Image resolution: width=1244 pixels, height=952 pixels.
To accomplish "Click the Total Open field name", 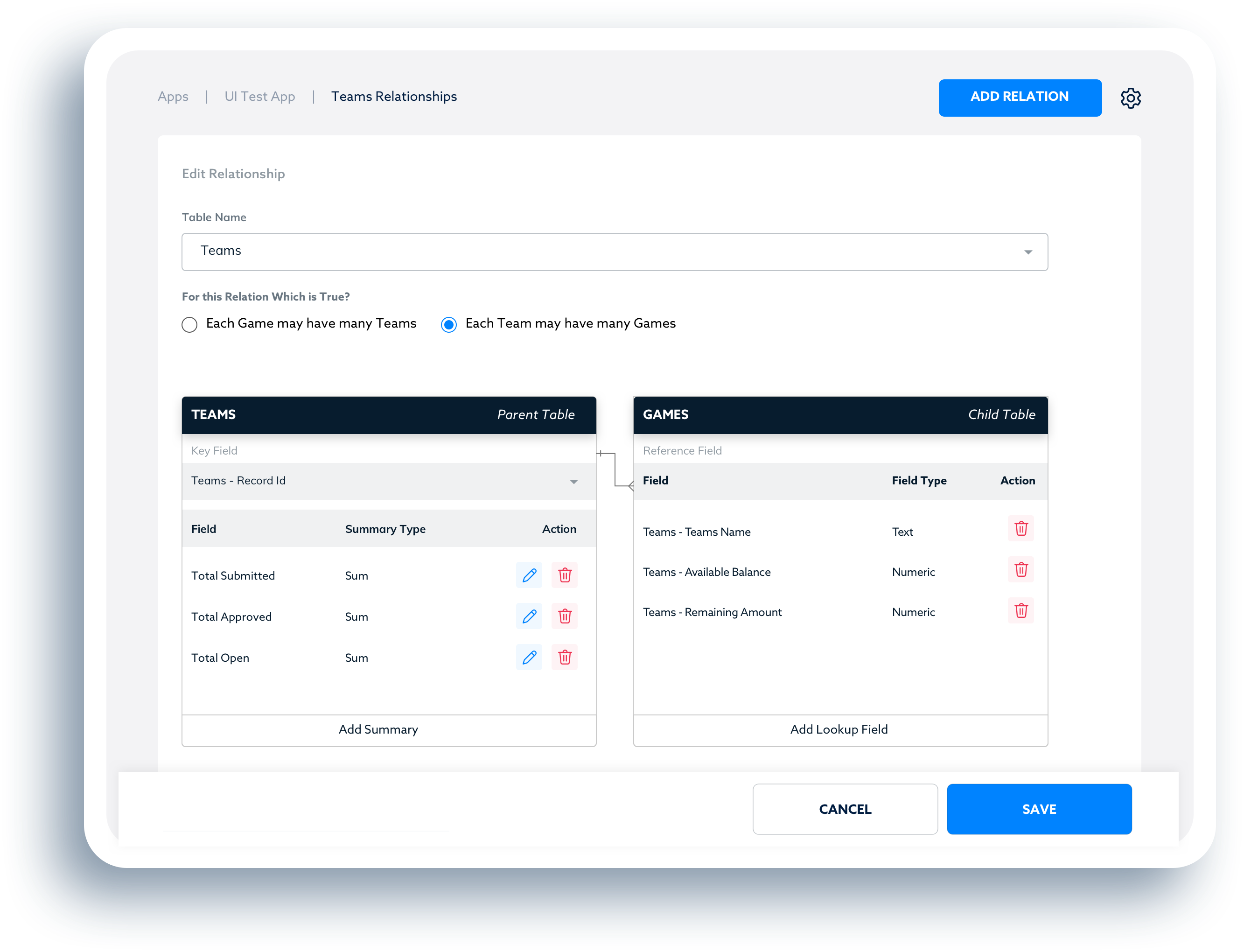I will (x=220, y=658).
